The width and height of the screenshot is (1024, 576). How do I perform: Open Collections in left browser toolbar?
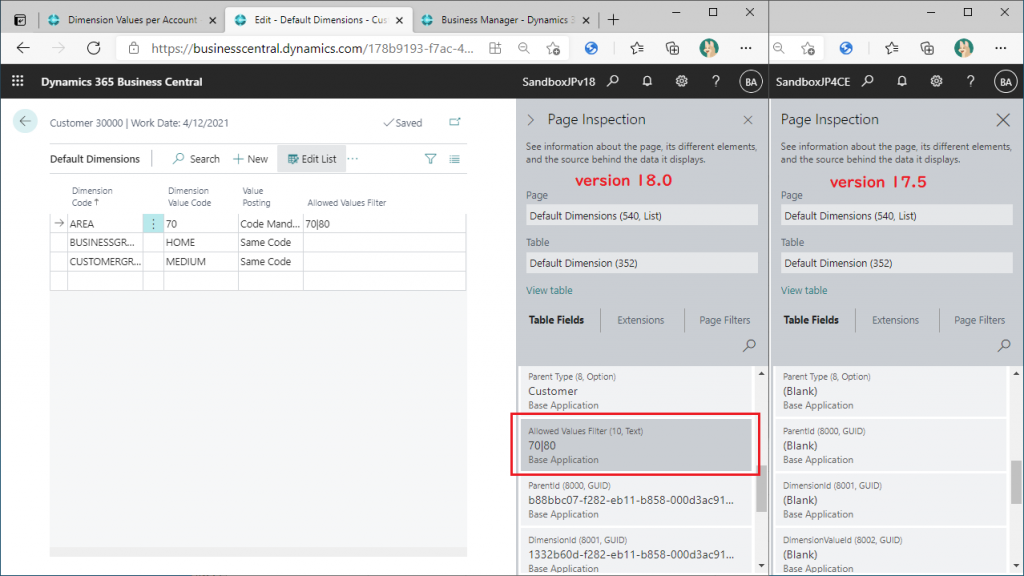point(672,48)
